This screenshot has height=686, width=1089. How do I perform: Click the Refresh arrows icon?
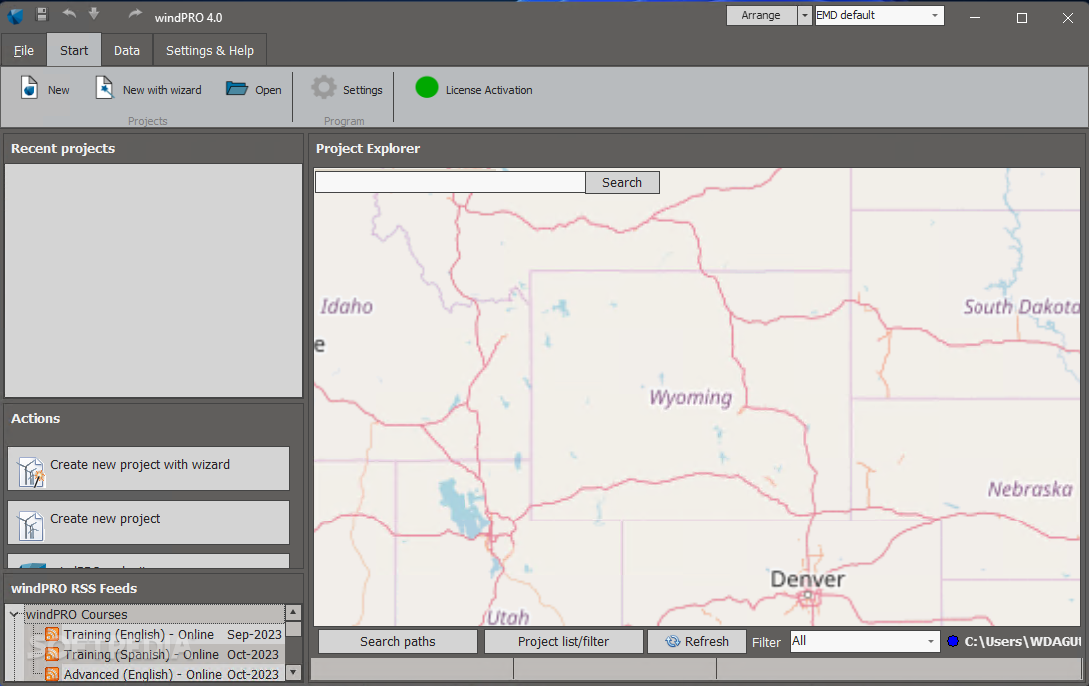pos(673,642)
